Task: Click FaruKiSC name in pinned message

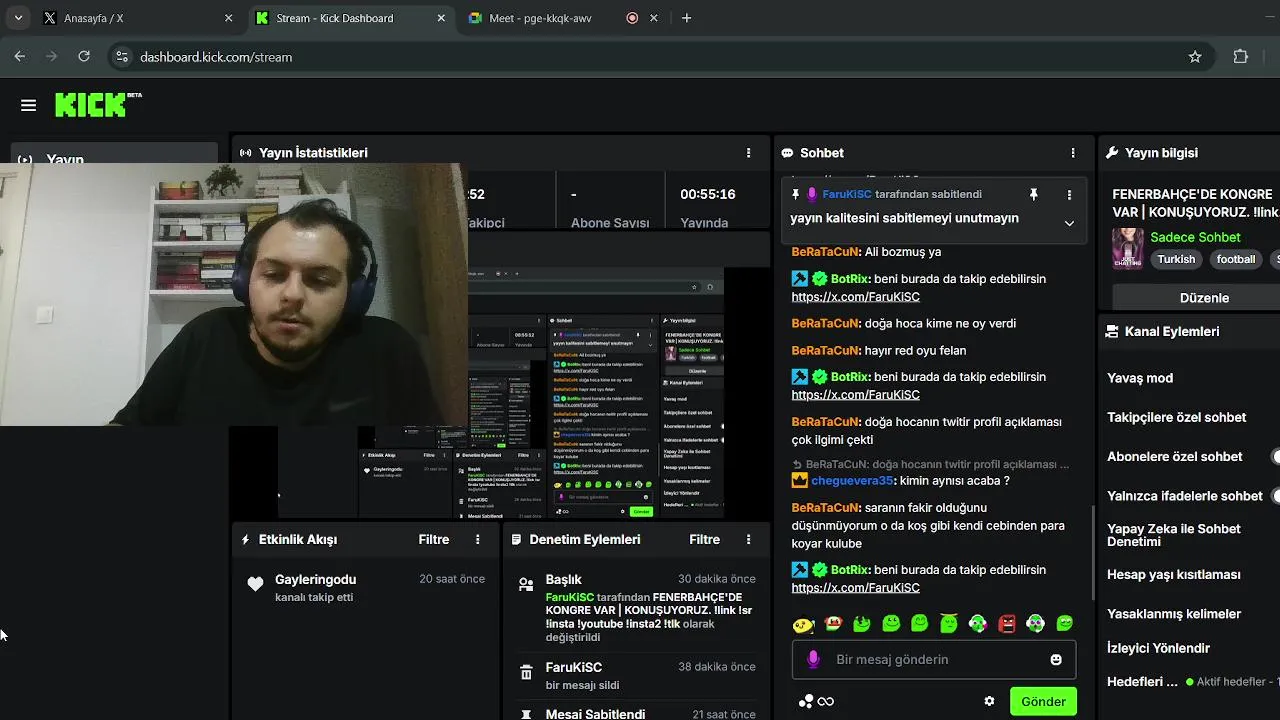Action: [846, 194]
